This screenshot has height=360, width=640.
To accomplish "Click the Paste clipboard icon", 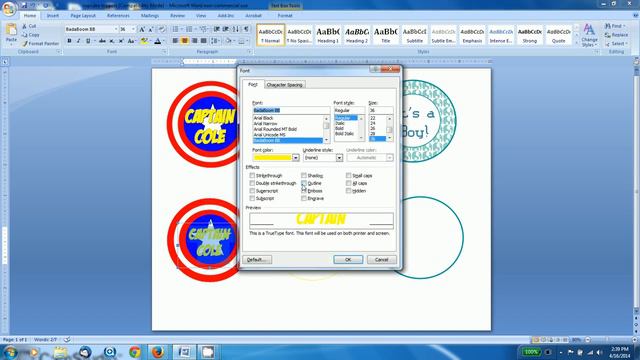I will 11,30.
